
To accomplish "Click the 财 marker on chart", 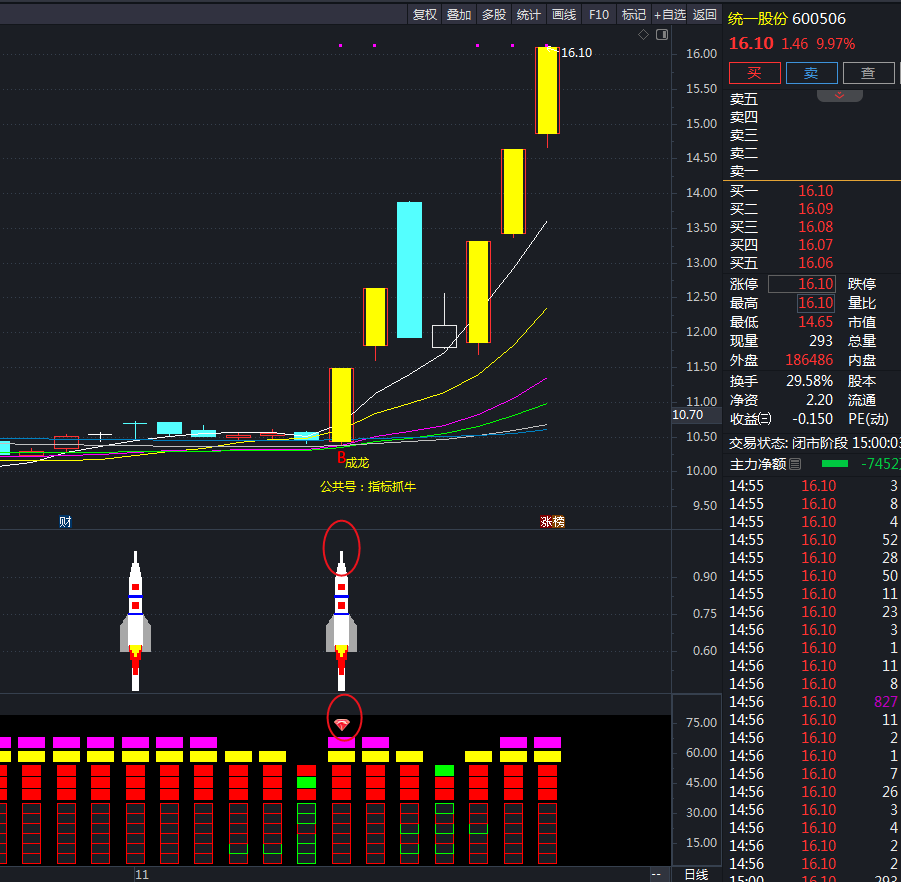I will pos(65,522).
